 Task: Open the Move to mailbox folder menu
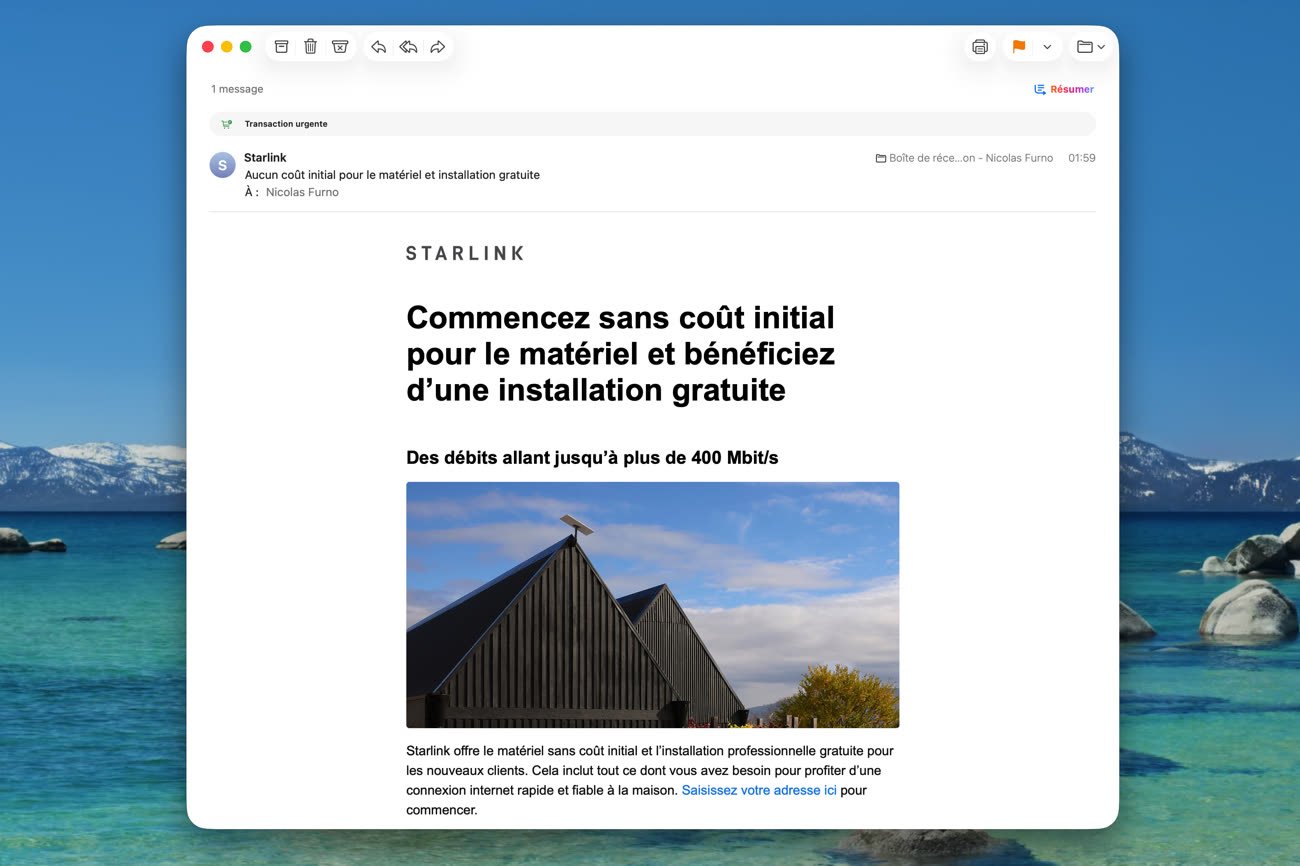tap(1090, 47)
